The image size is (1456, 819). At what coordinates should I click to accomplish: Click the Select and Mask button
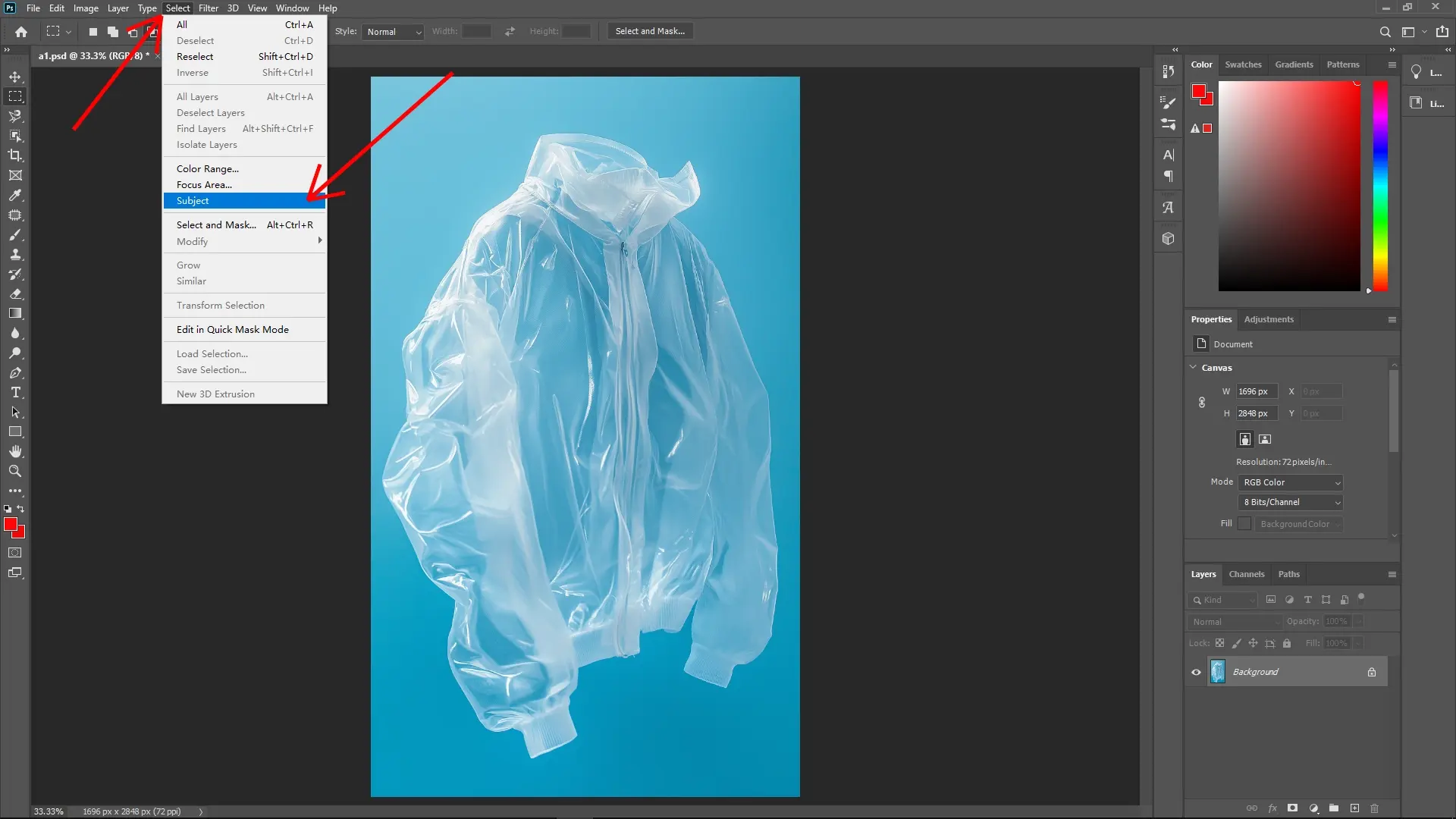[650, 31]
